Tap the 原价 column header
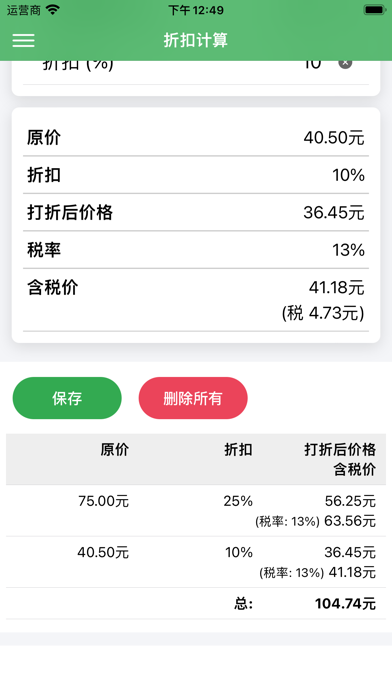The height and width of the screenshot is (696, 392). 114,450
